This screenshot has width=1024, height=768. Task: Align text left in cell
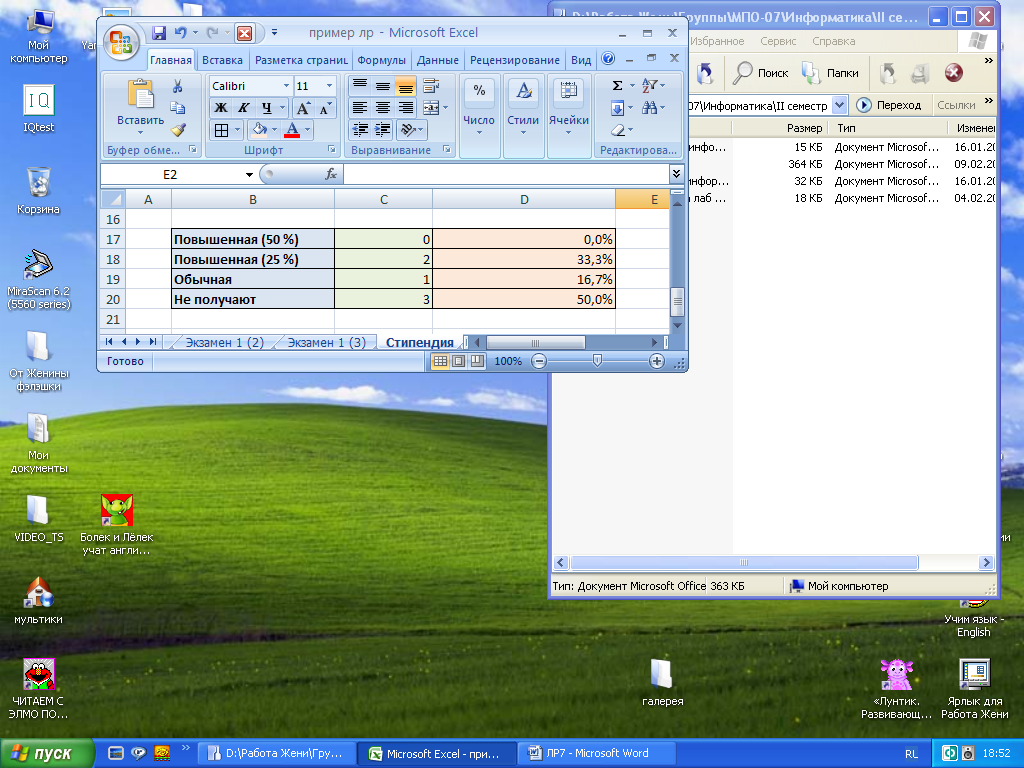coord(360,108)
